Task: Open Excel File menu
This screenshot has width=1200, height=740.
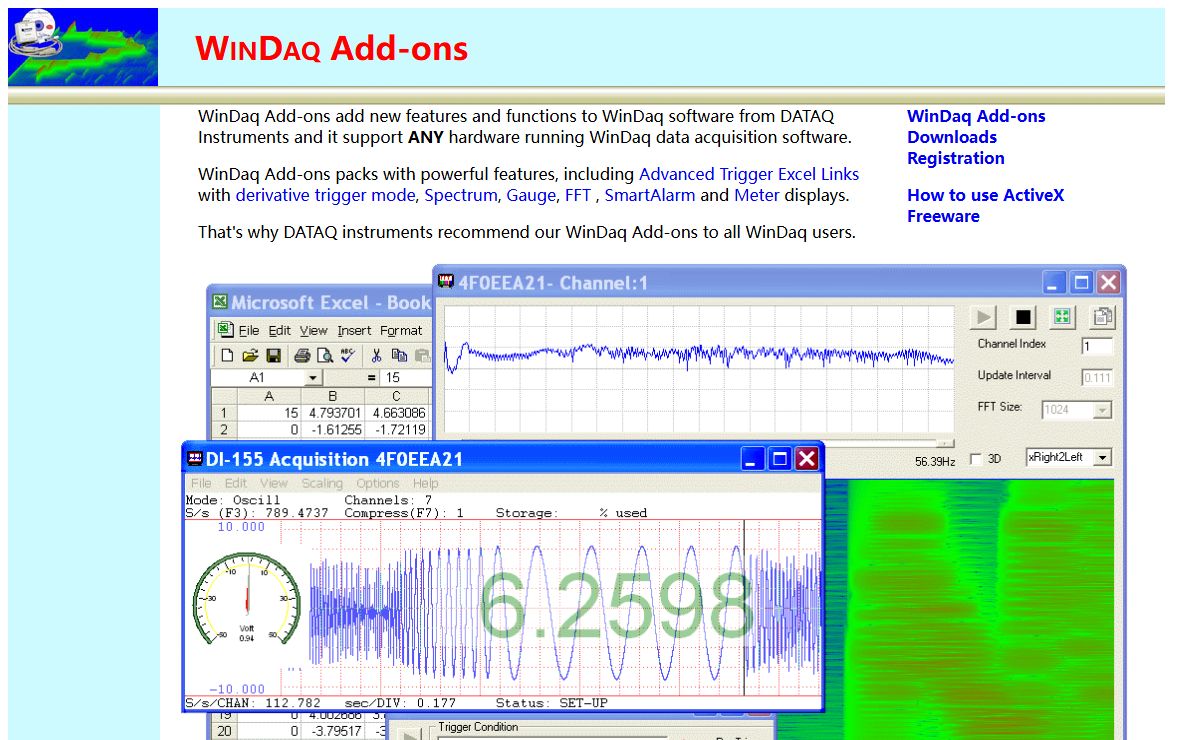Action: tap(248, 330)
